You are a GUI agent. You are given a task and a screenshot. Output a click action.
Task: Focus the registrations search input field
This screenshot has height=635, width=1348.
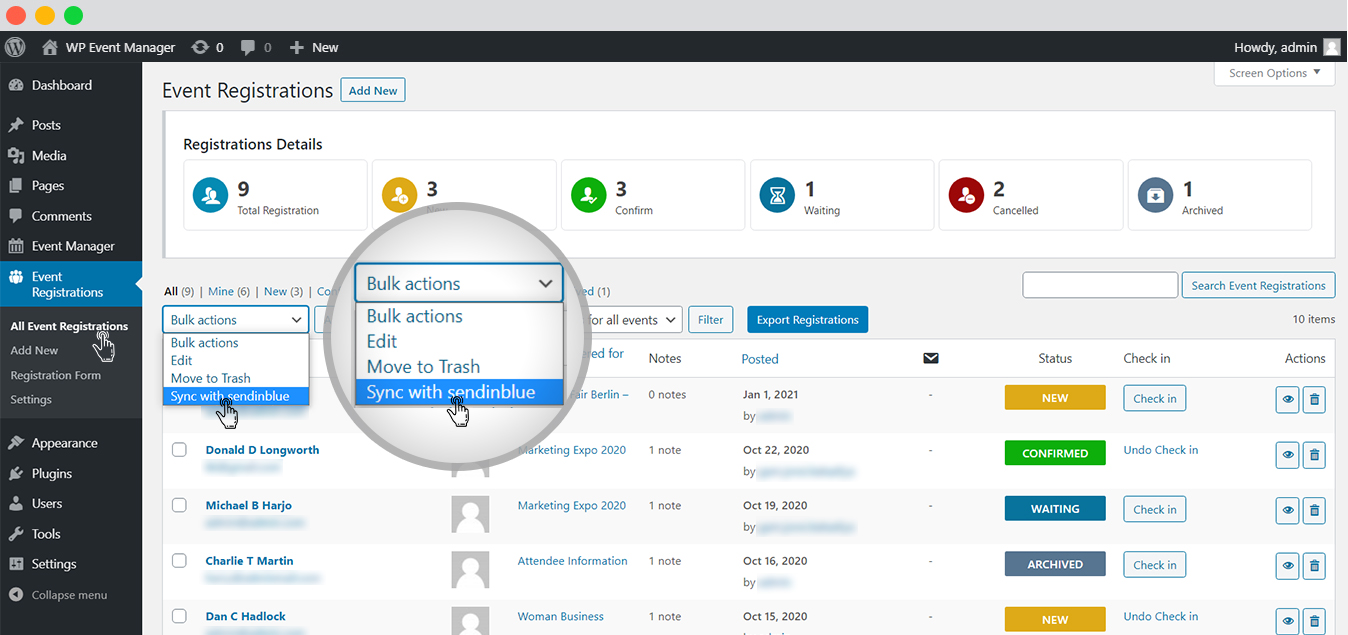(1100, 285)
